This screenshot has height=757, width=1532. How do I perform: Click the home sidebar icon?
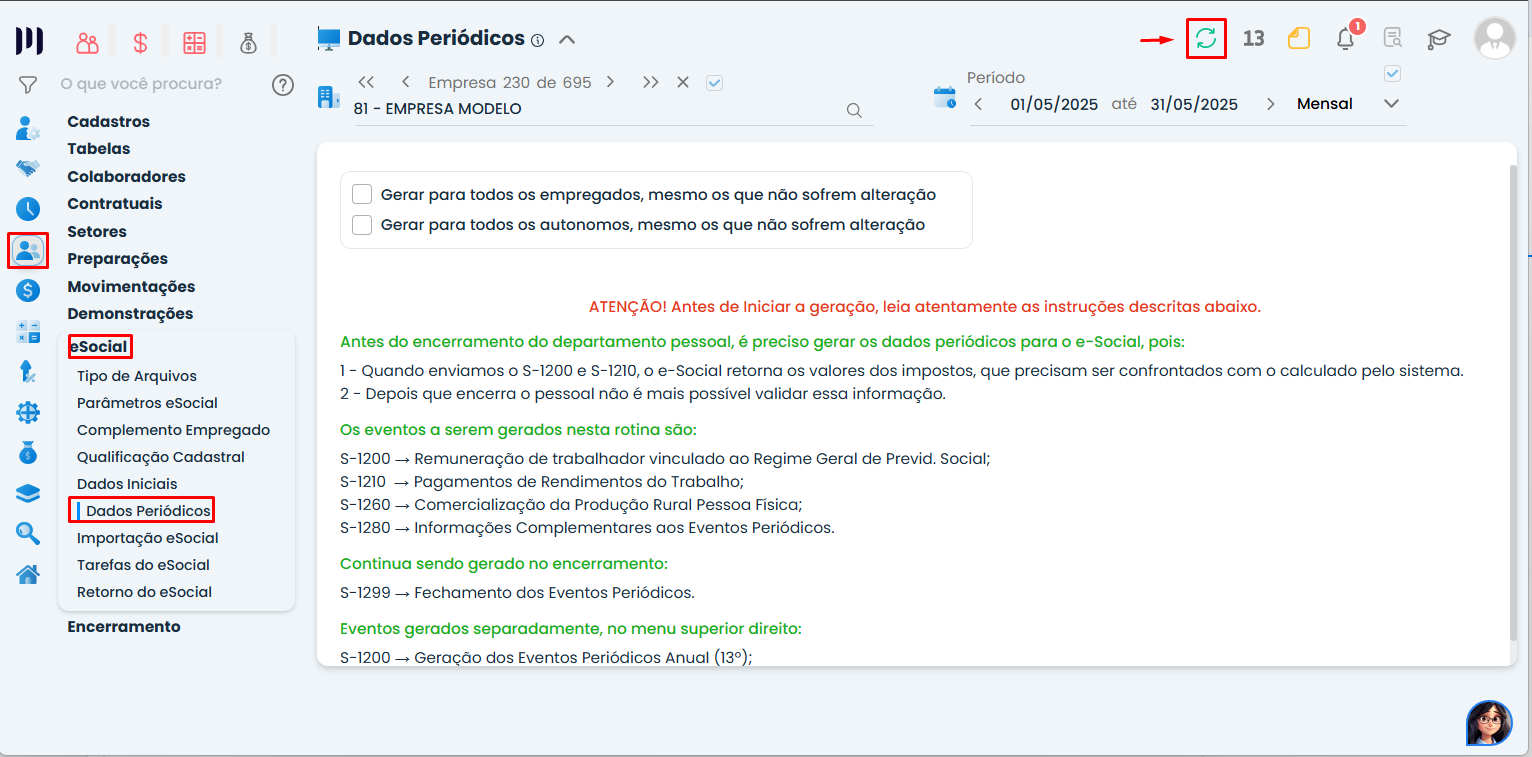tap(28, 574)
